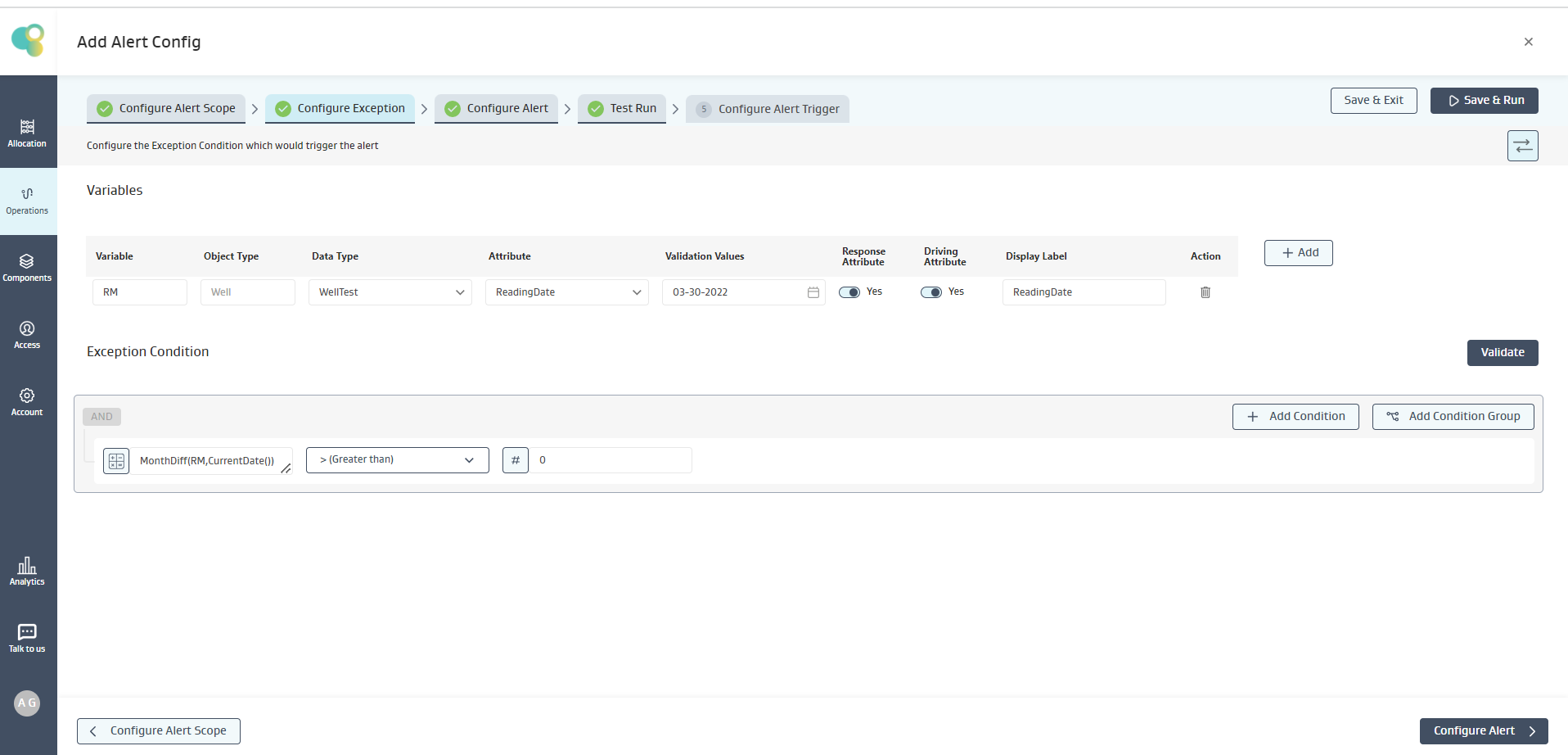Image resolution: width=1568 pixels, height=755 pixels.
Task: Click Add Condition Group button
Action: (x=1453, y=417)
